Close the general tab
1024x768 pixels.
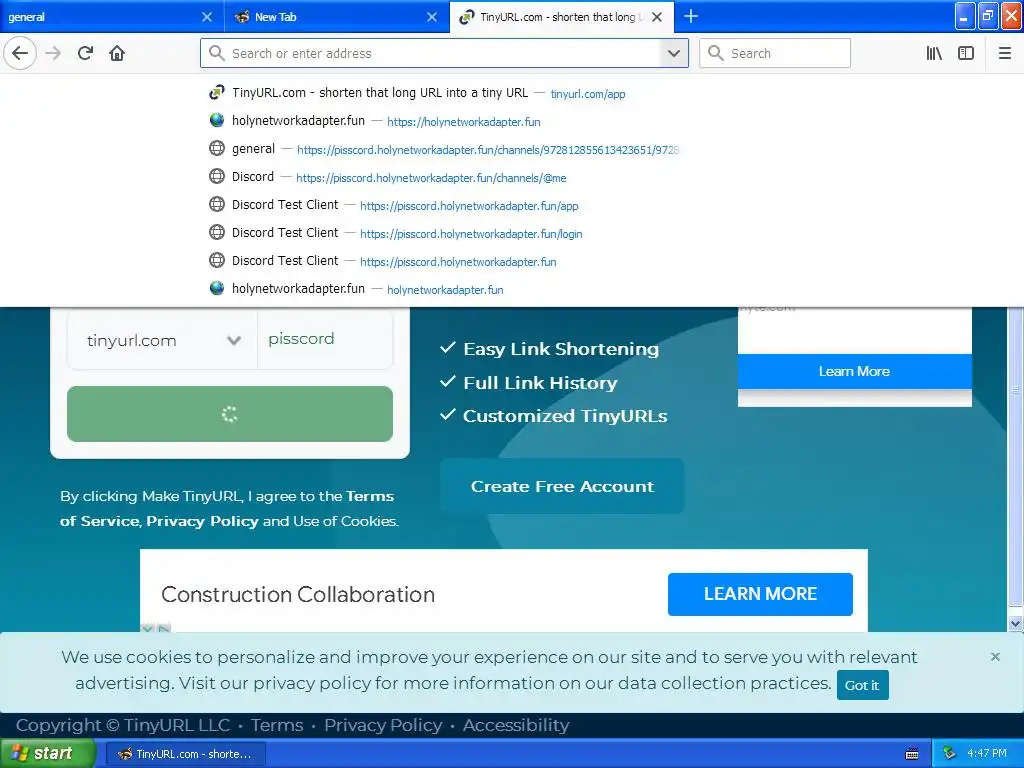(206, 17)
